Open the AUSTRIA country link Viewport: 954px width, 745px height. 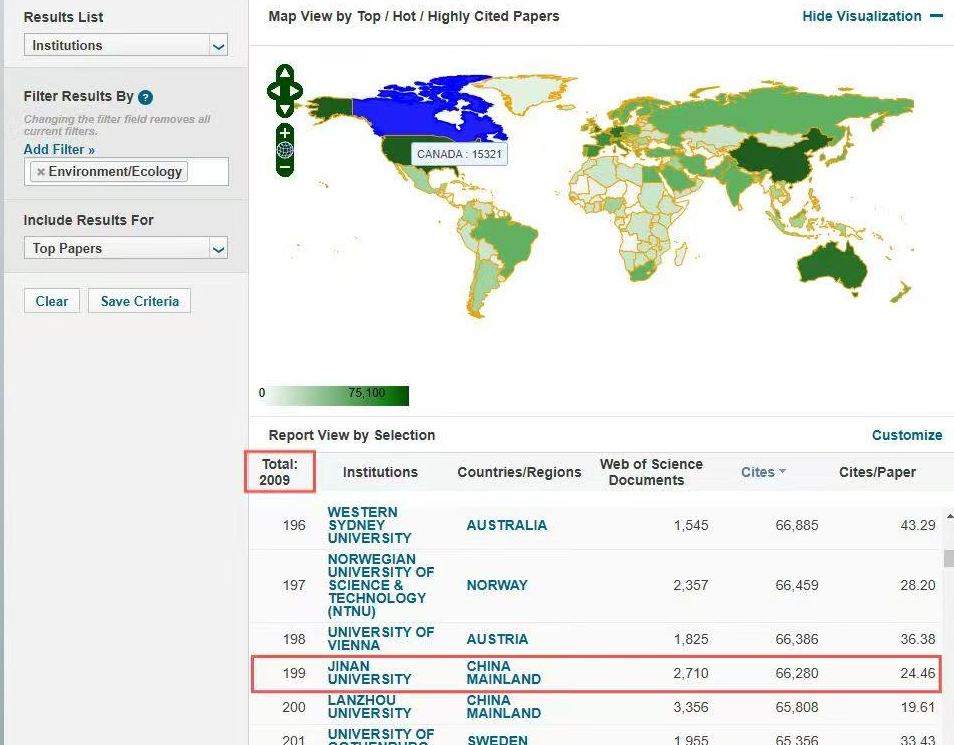click(497, 639)
